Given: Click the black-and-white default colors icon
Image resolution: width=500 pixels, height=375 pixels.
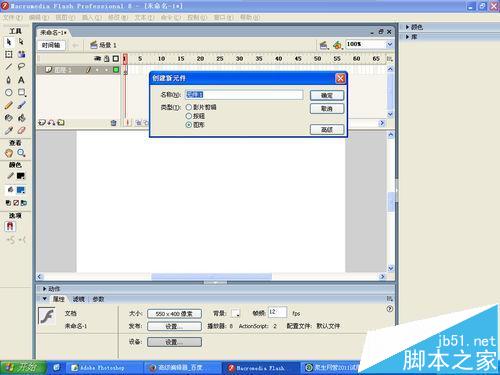Looking at the screenshot, I should (8, 203).
